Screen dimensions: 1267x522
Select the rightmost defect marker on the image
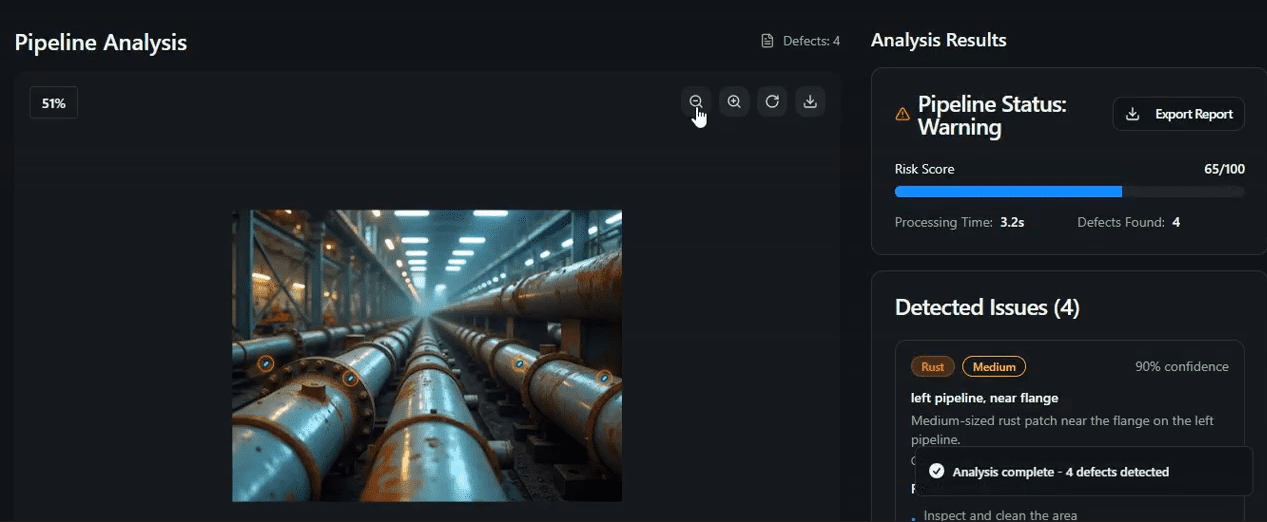coord(604,377)
